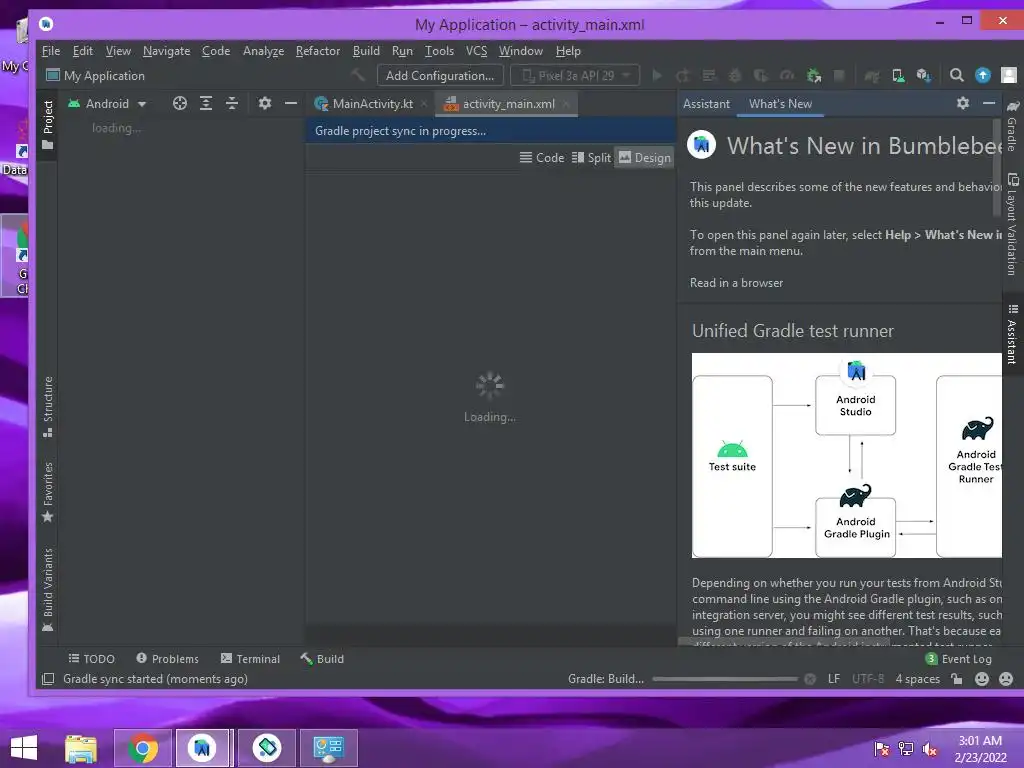Open the Build menu
The image size is (1024, 768).
click(366, 51)
